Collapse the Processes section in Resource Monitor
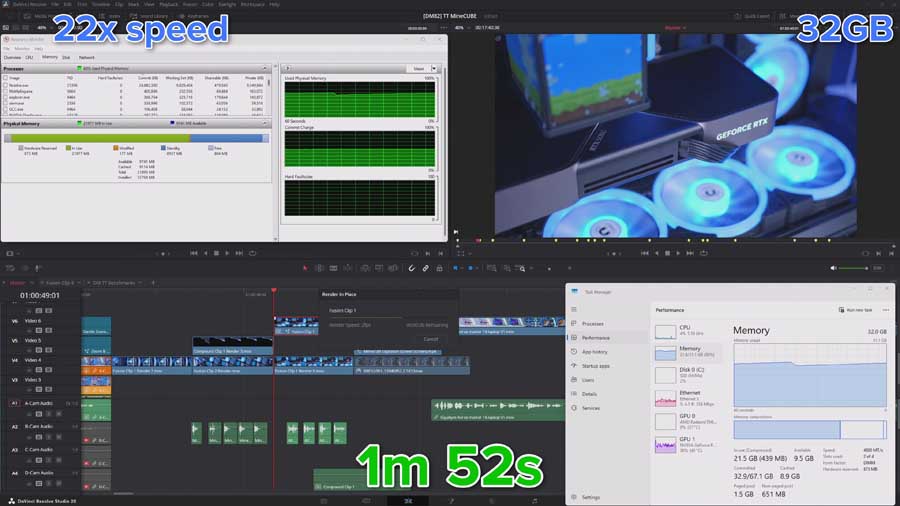Image resolution: width=900 pixels, height=506 pixels. (x=266, y=69)
